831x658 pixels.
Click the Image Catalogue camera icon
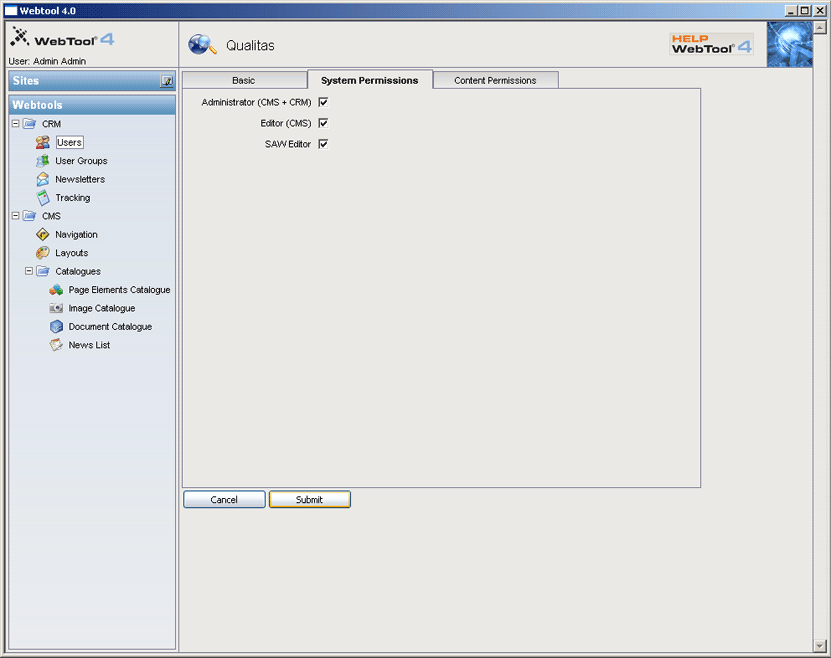56,309
